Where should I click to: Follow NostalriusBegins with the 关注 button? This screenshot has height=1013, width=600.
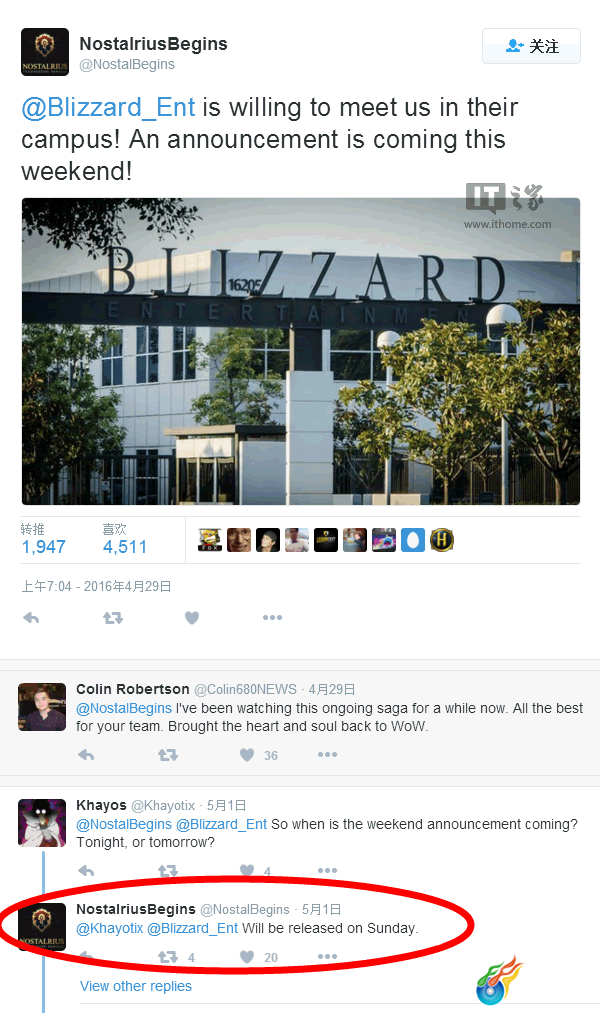(x=531, y=46)
